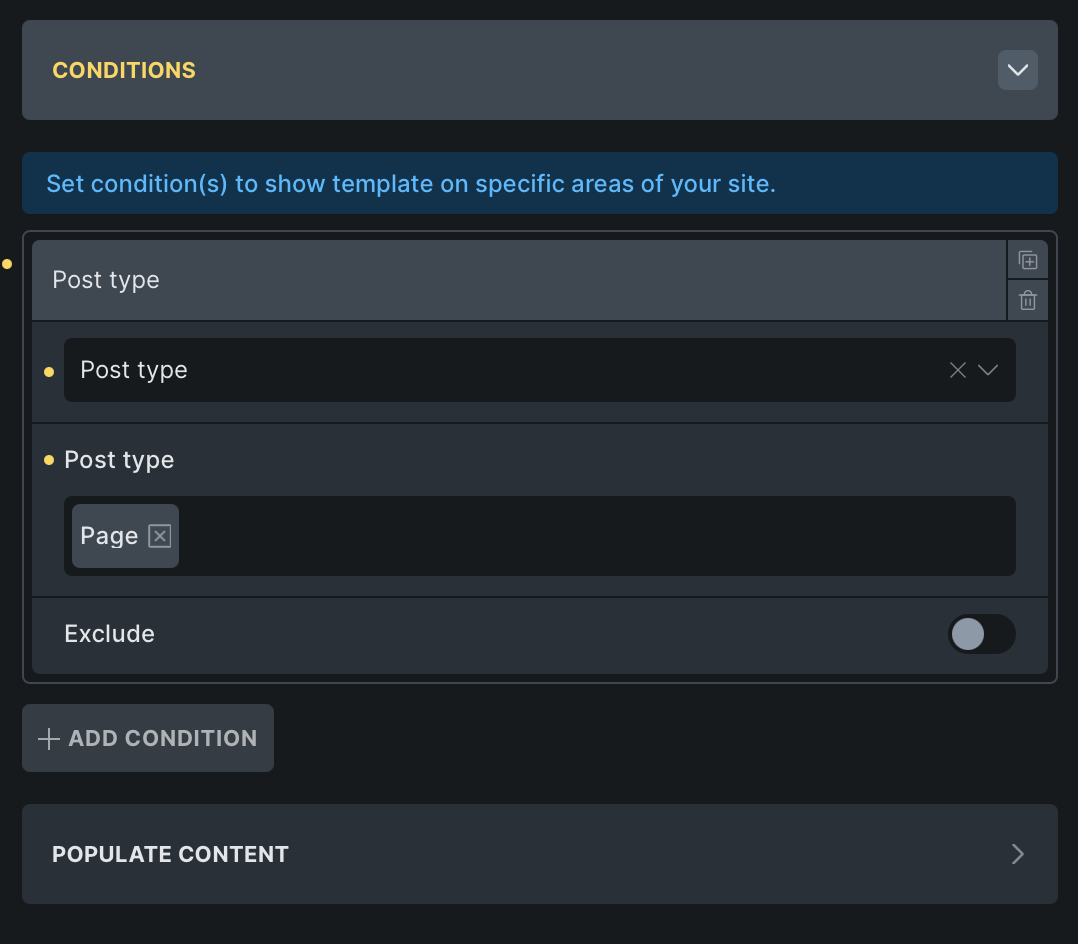
Task: Expand Populate Content using the right chevron
Action: 1017,854
